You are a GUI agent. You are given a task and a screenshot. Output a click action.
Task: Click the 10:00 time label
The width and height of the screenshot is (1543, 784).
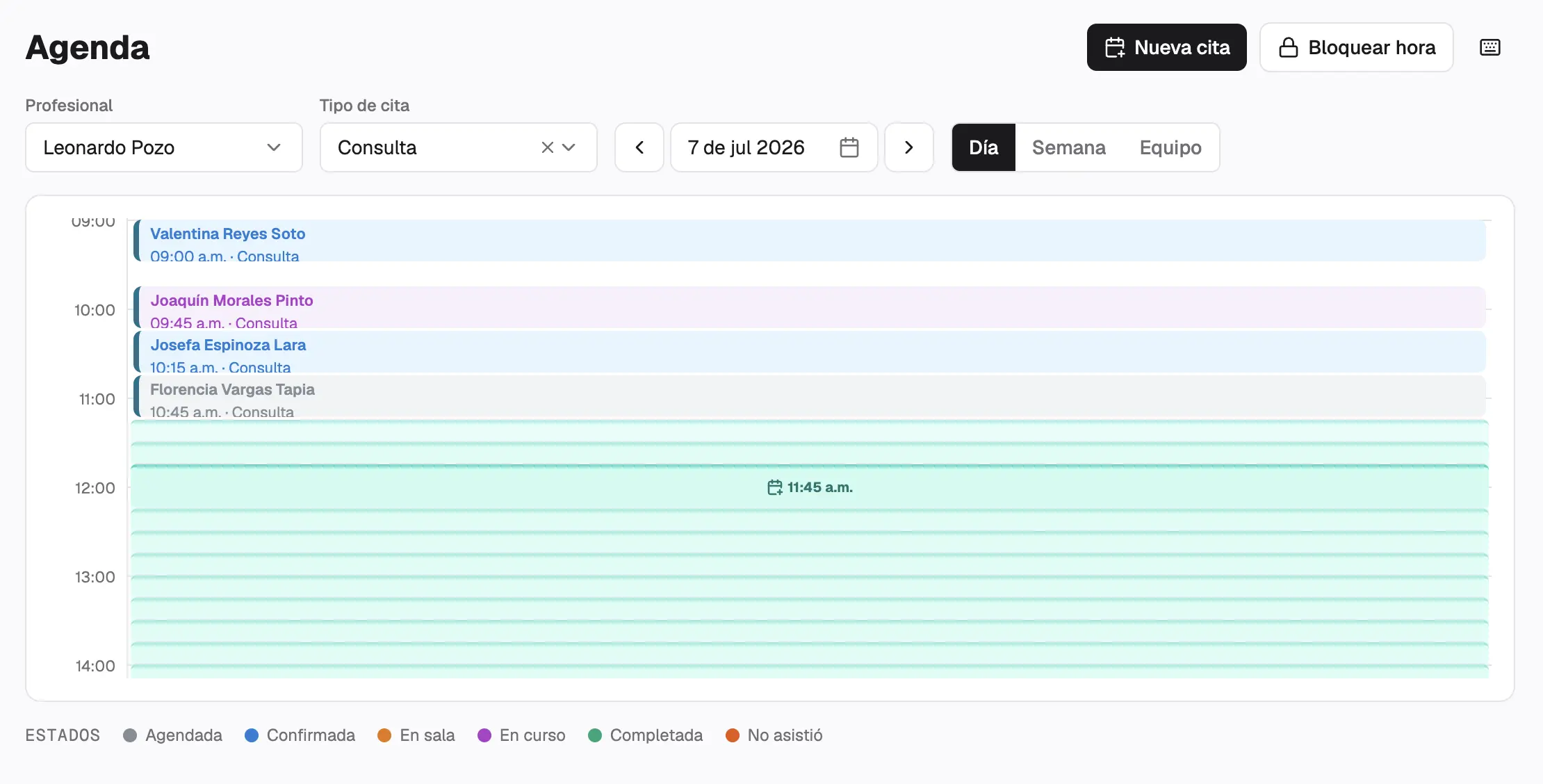[x=95, y=310]
